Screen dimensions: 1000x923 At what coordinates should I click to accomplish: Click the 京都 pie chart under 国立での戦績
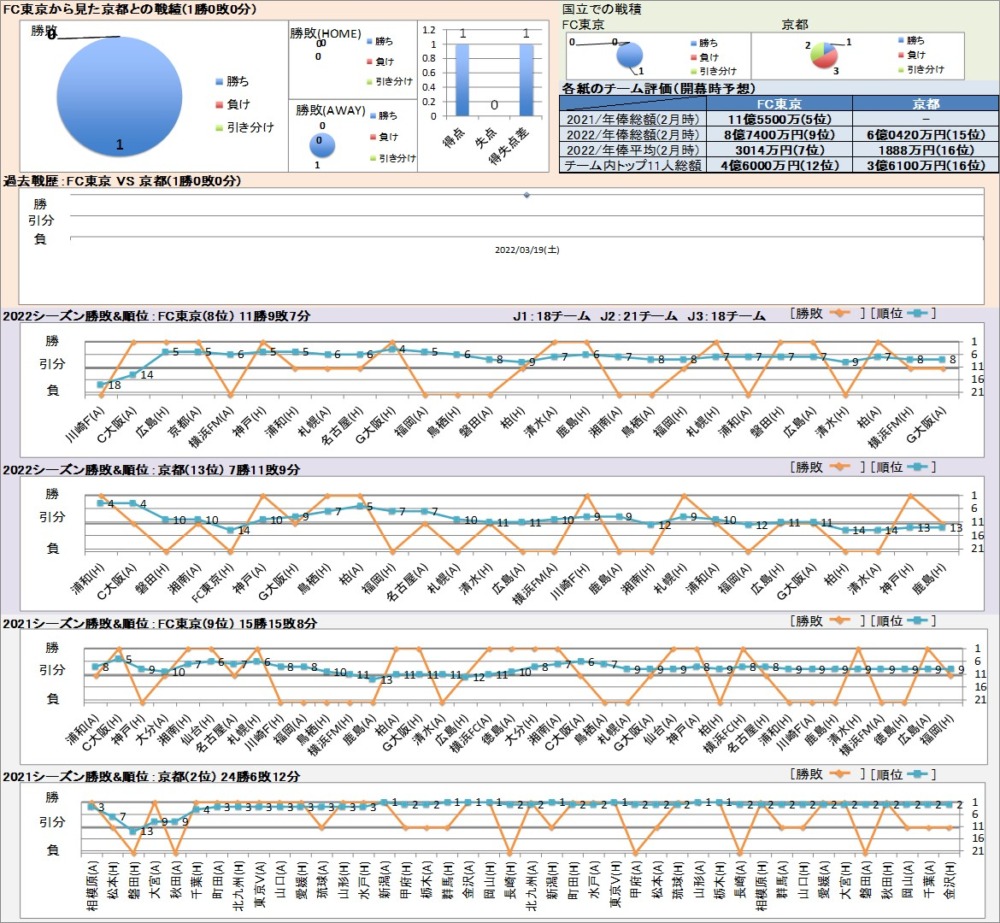point(824,55)
